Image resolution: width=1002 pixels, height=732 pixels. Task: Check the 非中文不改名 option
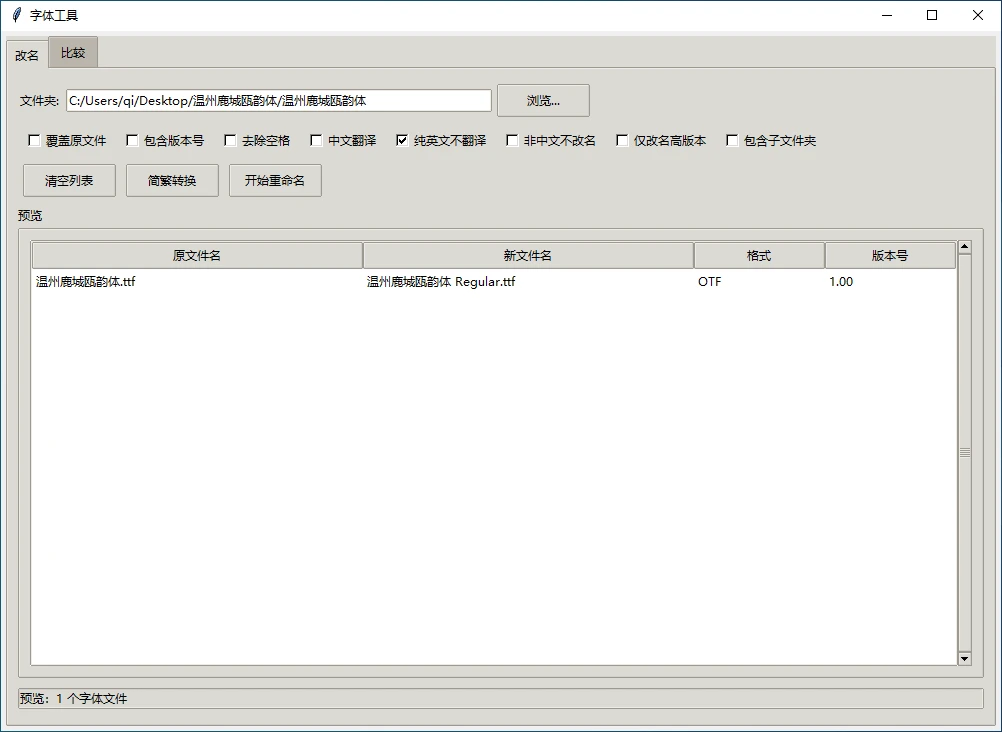[x=512, y=140]
